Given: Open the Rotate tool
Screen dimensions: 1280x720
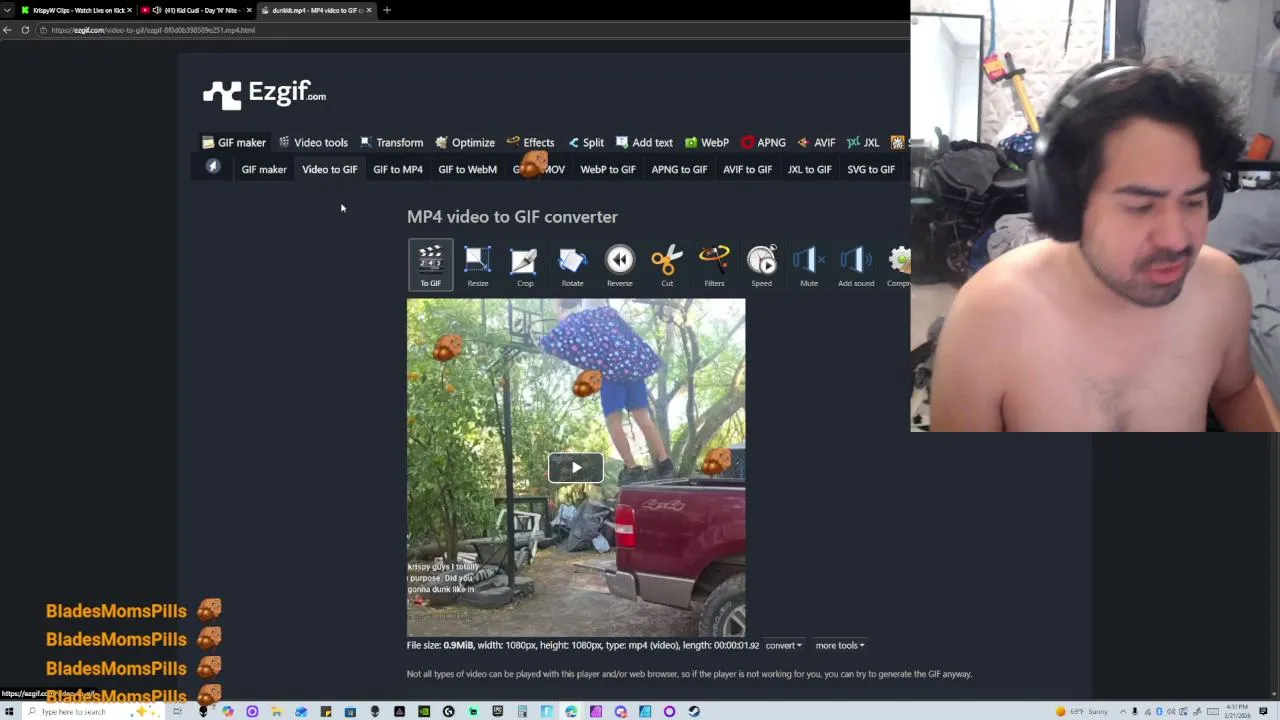Looking at the screenshot, I should tap(572, 265).
